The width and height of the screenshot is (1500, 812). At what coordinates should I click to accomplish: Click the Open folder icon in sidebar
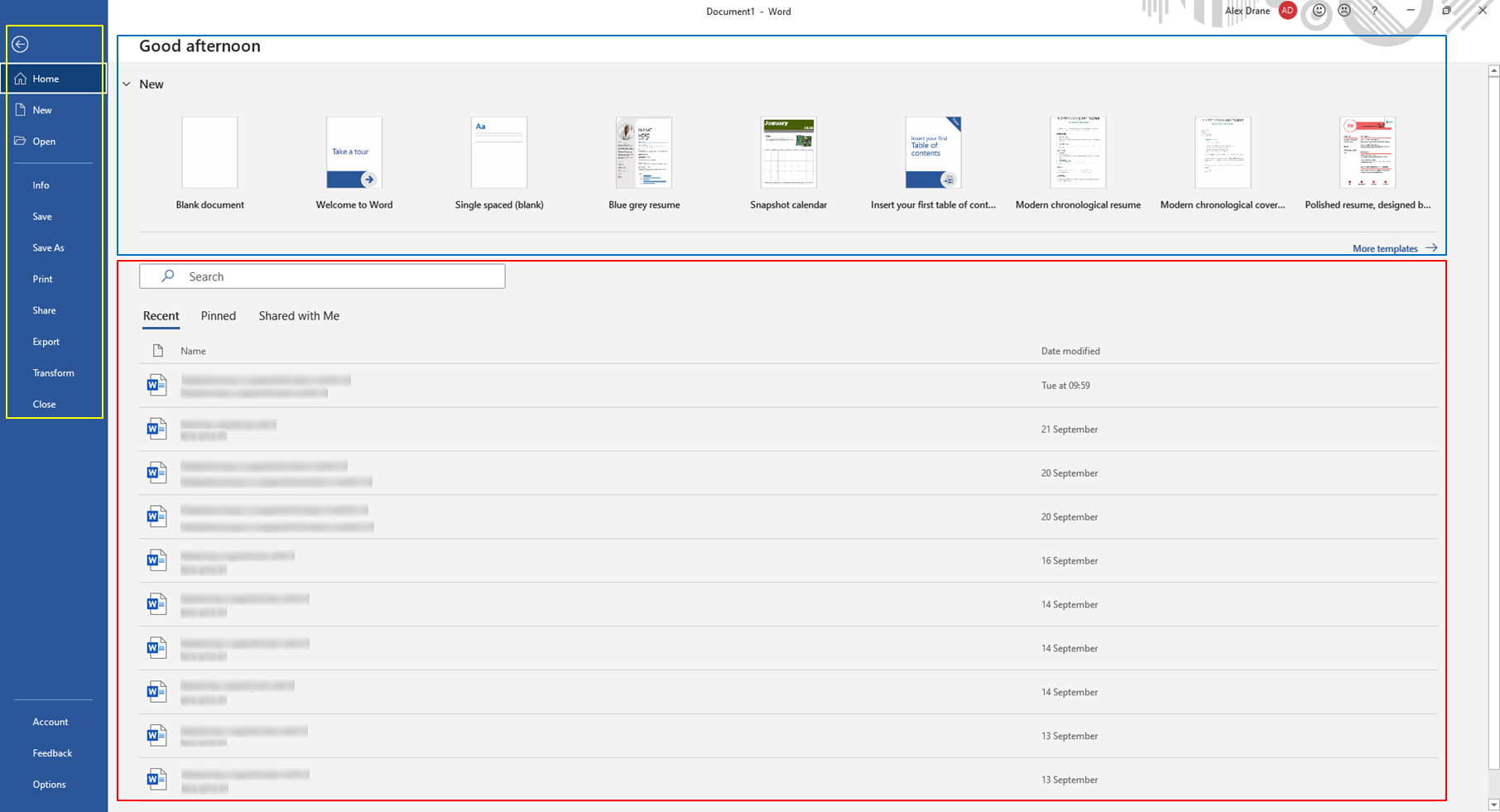point(21,142)
